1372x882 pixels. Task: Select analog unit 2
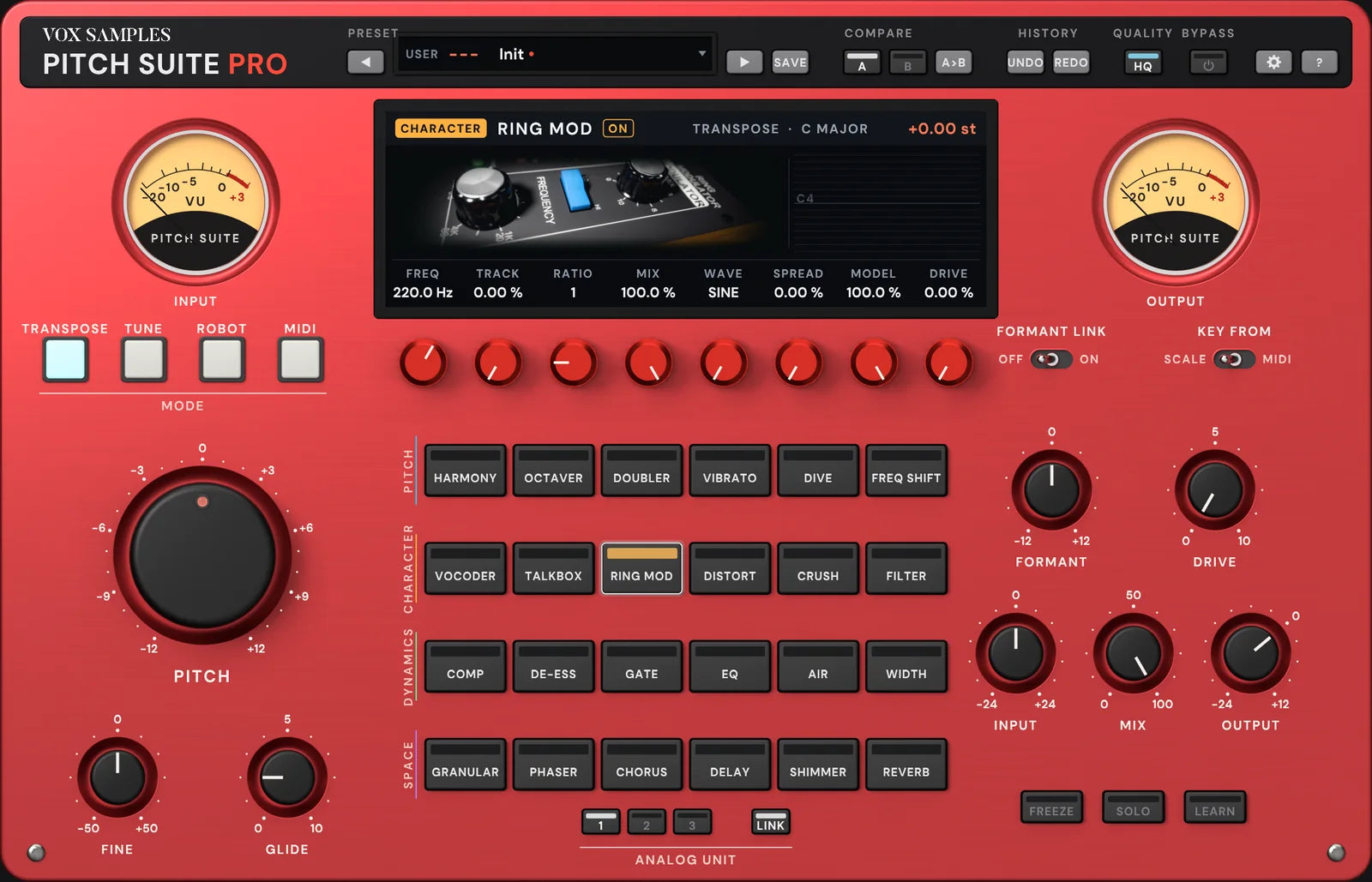647,821
